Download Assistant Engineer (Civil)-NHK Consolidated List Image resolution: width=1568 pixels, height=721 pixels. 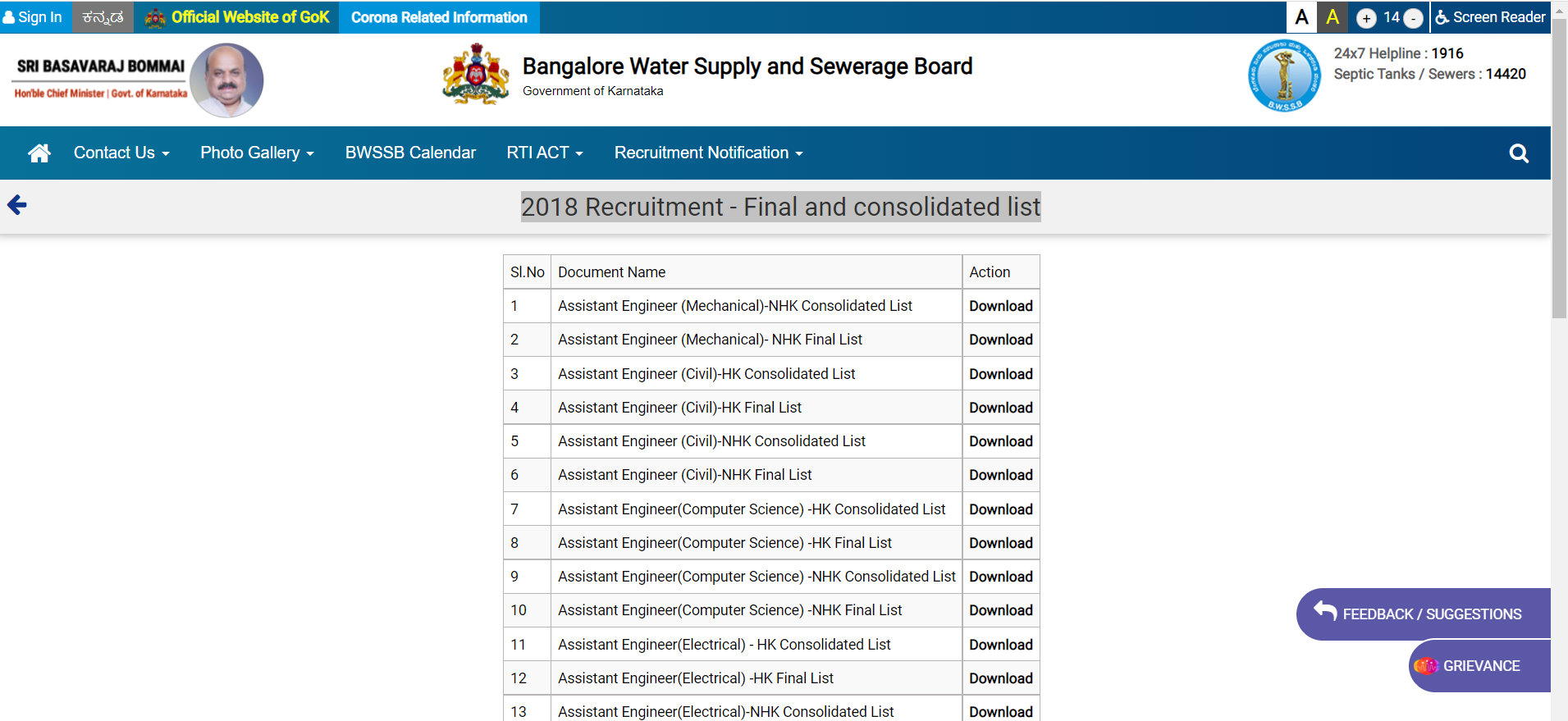point(1000,441)
